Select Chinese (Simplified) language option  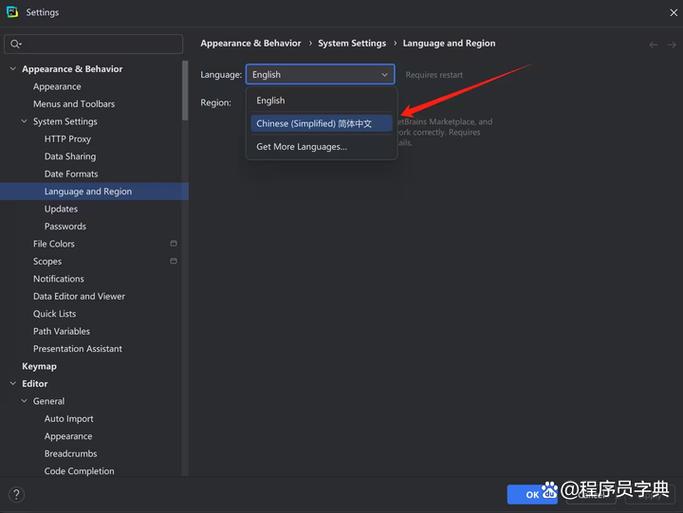tap(321, 124)
